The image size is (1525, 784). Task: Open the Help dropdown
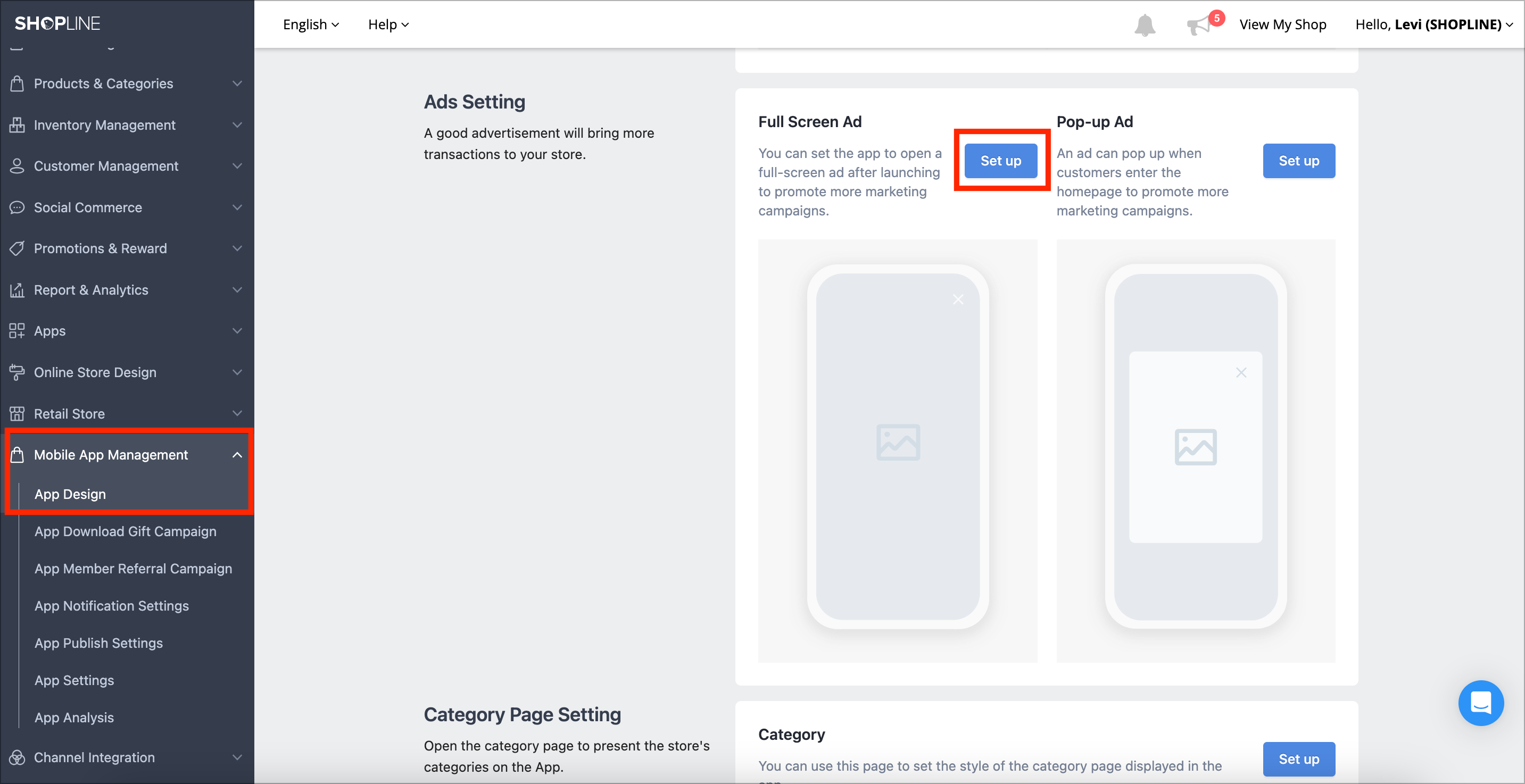pyautogui.click(x=388, y=24)
